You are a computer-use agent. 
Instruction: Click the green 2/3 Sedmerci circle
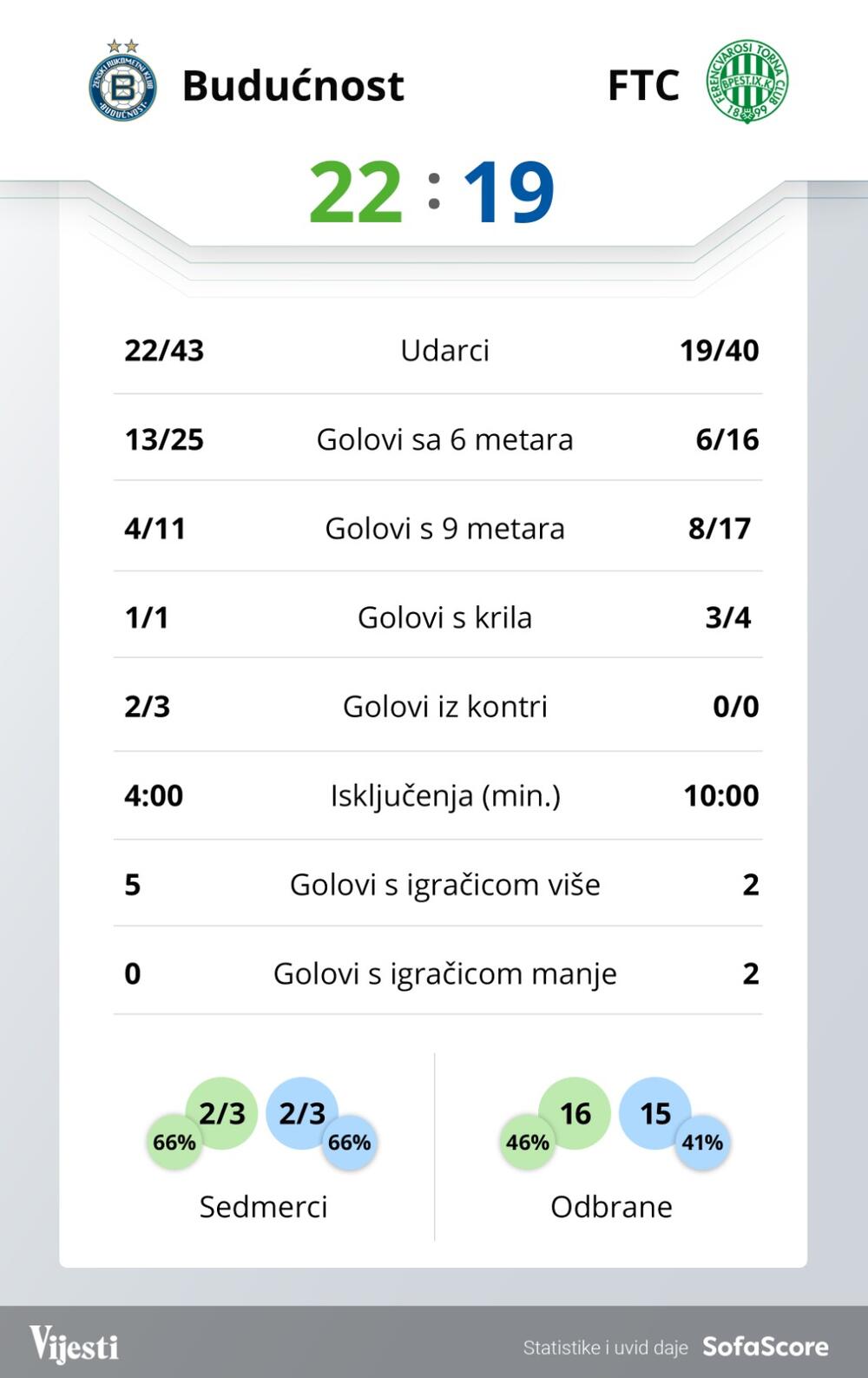222,1112
